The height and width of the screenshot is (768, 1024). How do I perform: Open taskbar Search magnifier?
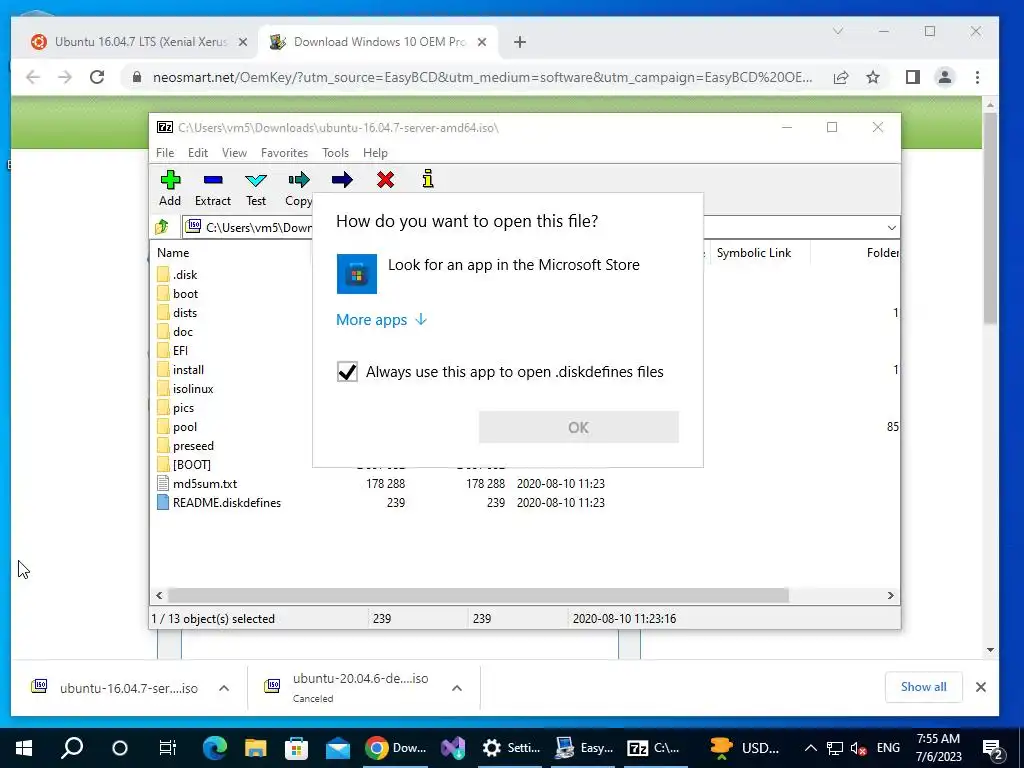[x=72, y=748]
